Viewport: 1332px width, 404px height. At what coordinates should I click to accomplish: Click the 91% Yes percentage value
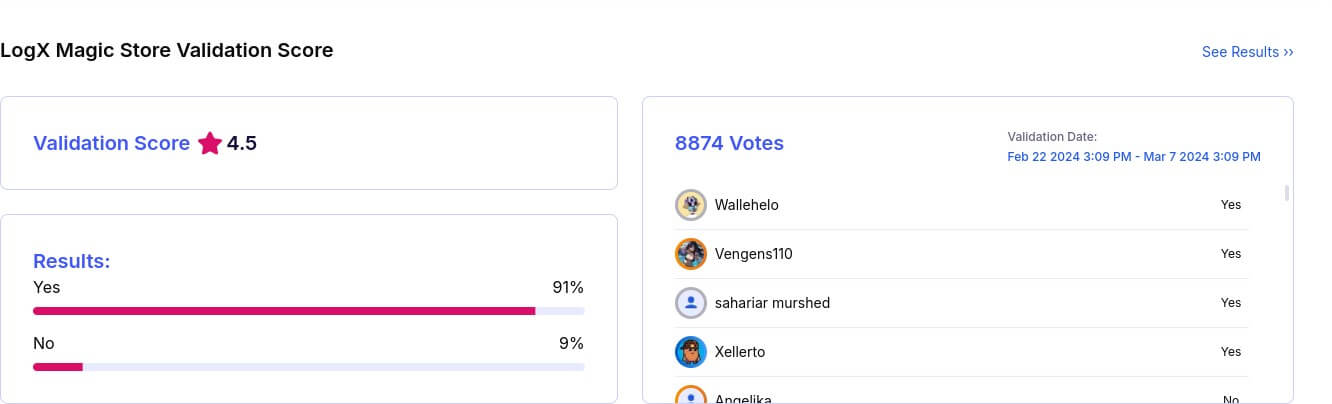coord(567,288)
